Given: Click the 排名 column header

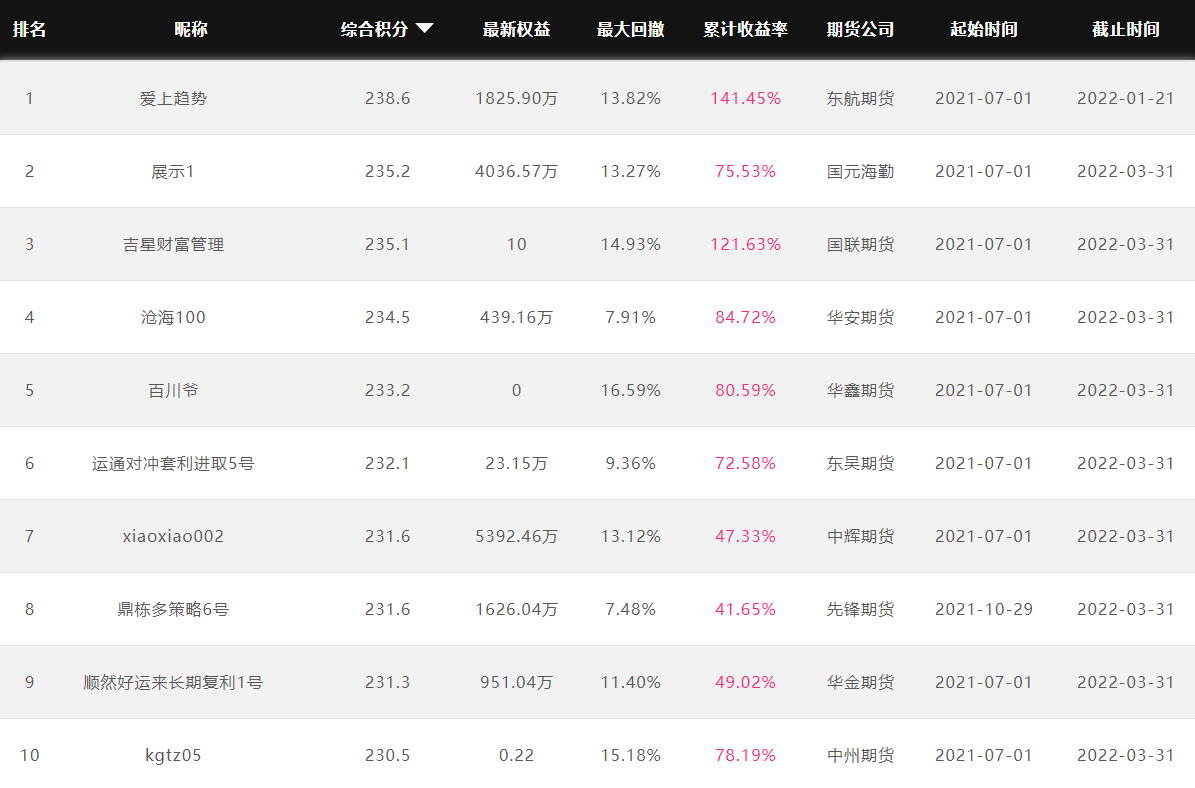Looking at the screenshot, I should coord(30,29).
